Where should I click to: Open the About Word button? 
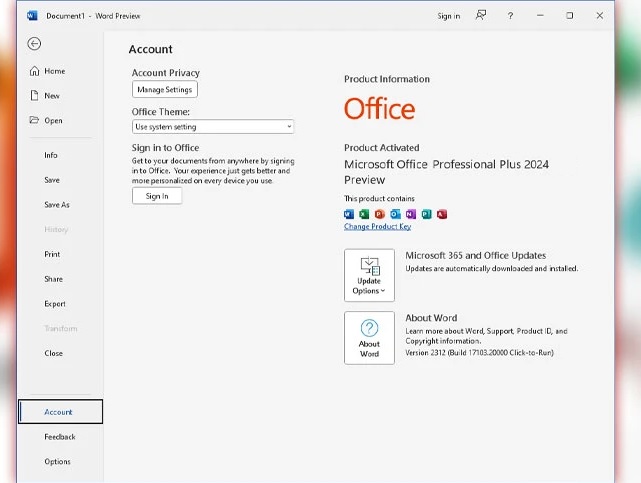pos(369,338)
